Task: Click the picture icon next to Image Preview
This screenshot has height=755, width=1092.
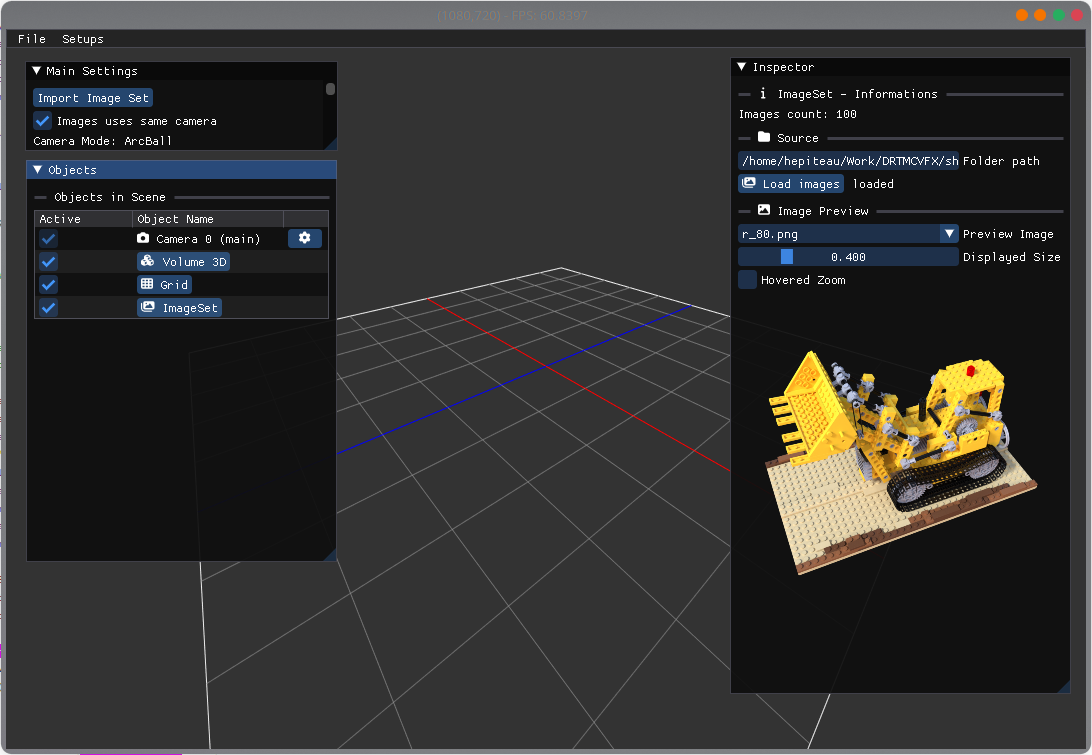Action: click(764, 210)
